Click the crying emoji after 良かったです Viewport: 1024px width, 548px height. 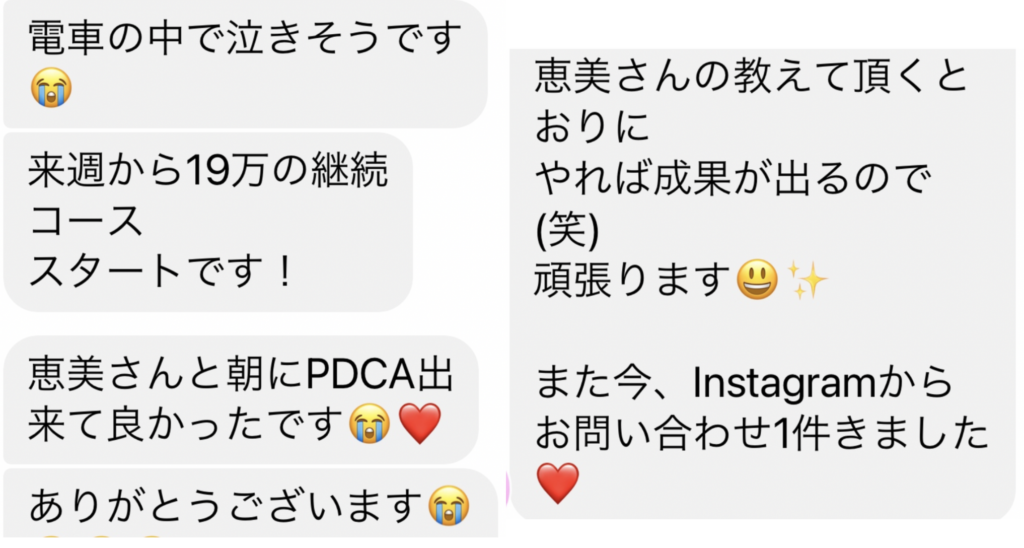point(370,424)
